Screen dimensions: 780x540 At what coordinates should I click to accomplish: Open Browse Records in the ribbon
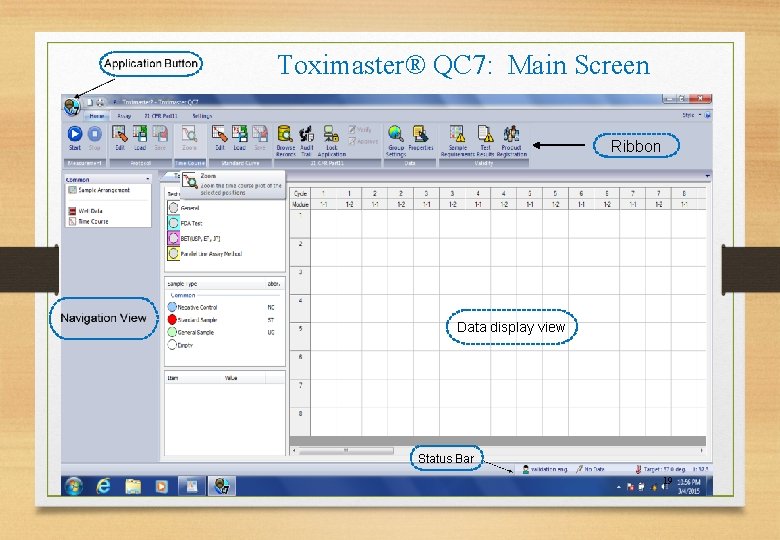coord(286,141)
